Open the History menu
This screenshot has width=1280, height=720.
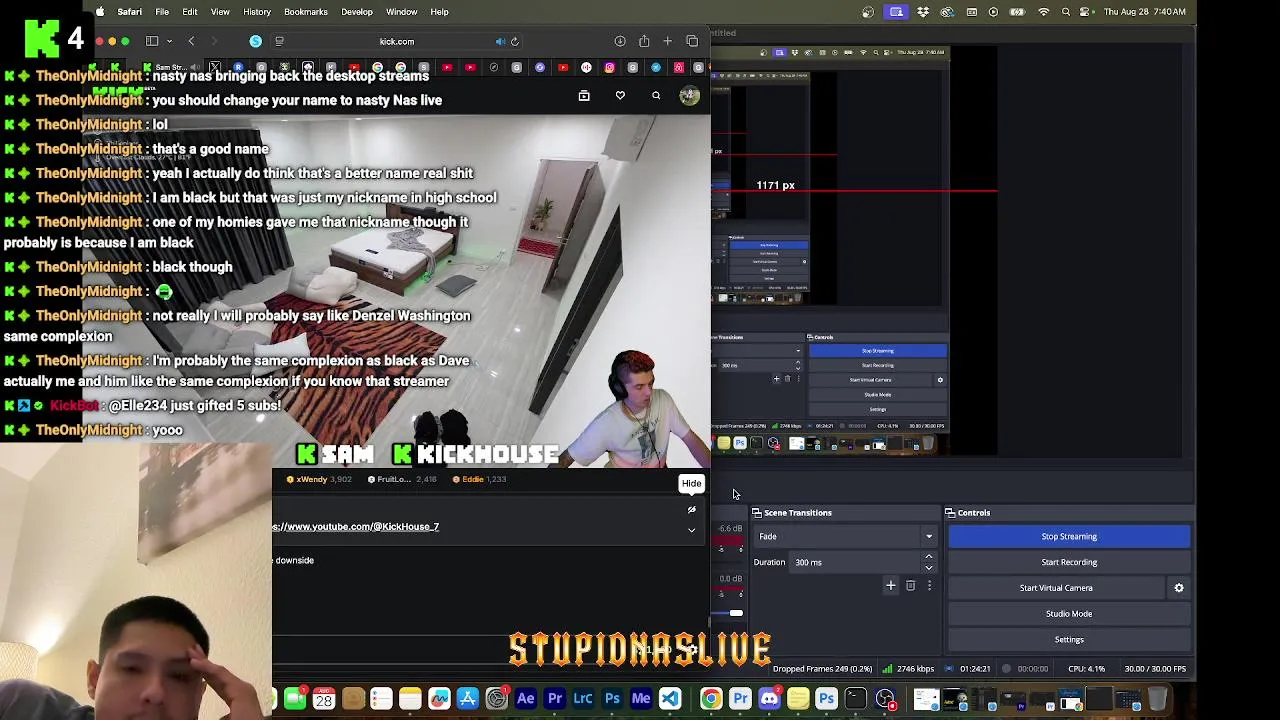pos(257,12)
